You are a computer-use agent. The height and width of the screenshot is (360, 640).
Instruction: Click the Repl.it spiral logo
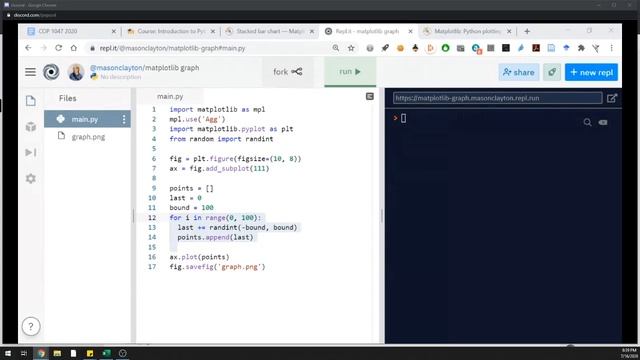pyautogui.click(x=51, y=72)
